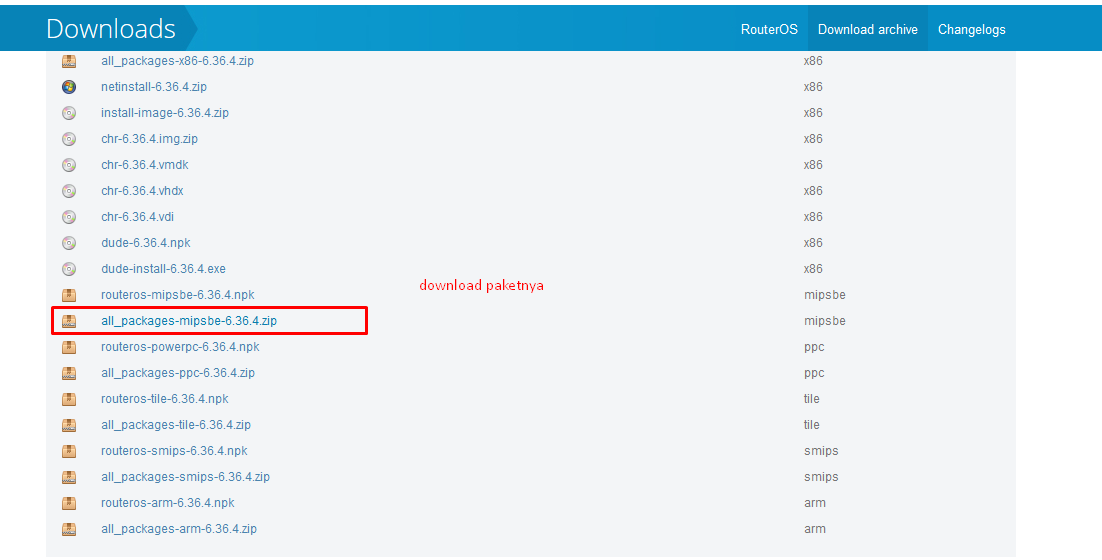Click 'tile' architecture in all_packages-tile row
This screenshot has height=560, width=1102.
812,425
